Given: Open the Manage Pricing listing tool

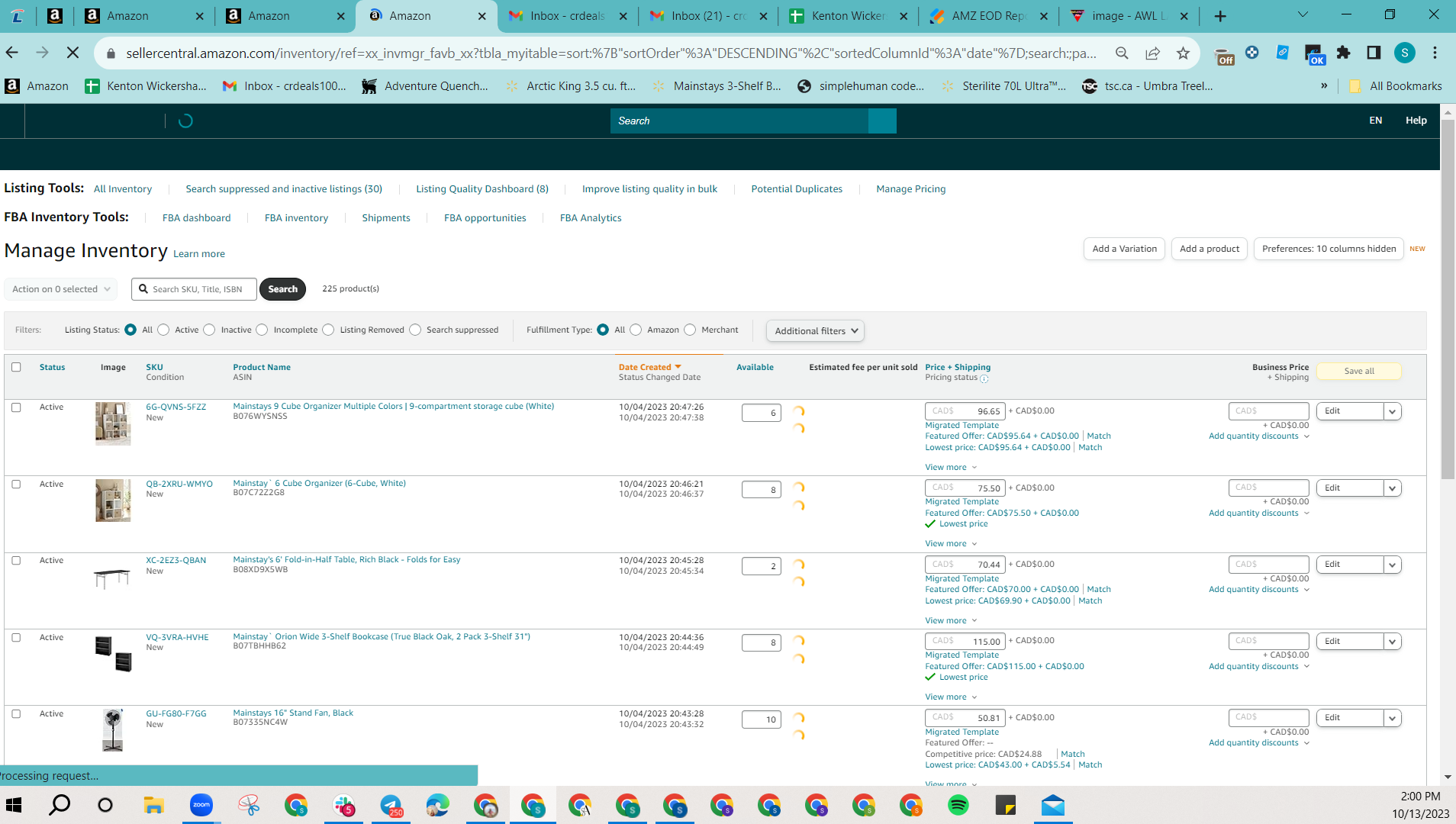Looking at the screenshot, I should (910, 189).
